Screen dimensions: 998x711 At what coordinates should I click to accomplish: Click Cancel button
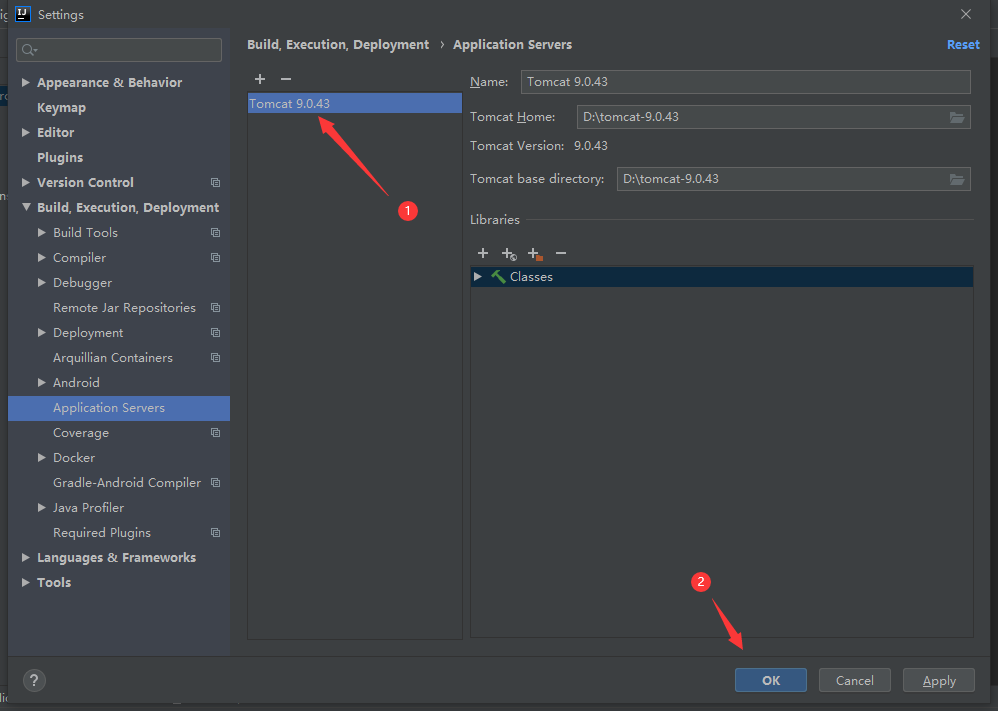coord(854,680)
